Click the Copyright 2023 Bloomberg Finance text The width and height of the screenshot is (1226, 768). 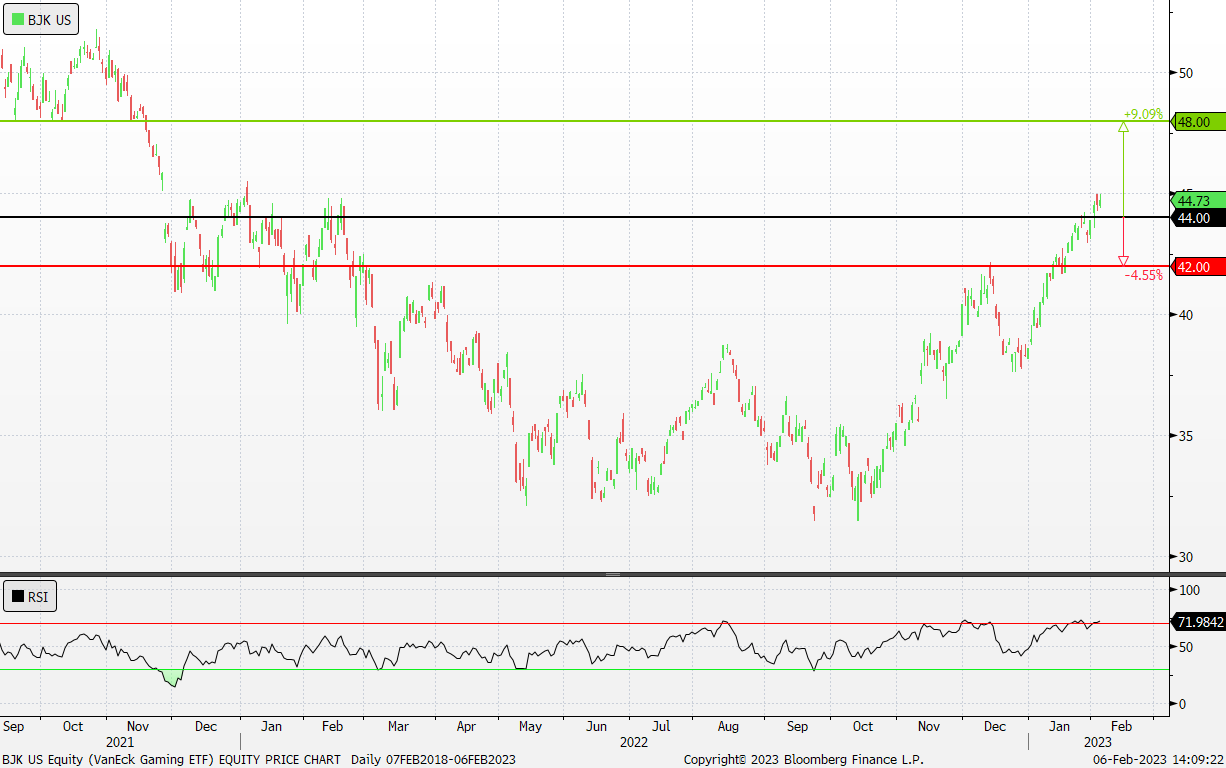pos(803,759)
